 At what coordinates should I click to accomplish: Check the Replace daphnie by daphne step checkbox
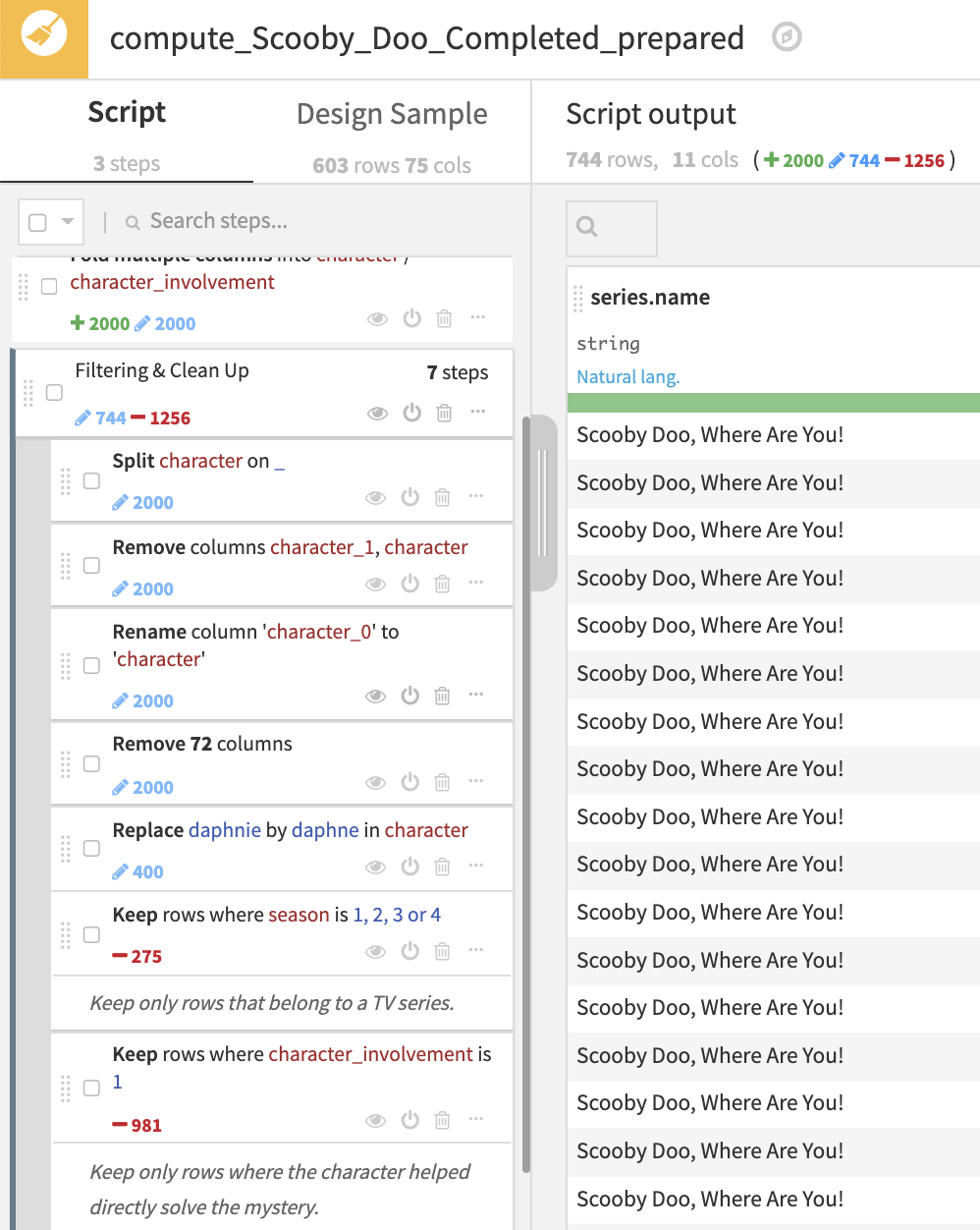click(x=91, y=848)
